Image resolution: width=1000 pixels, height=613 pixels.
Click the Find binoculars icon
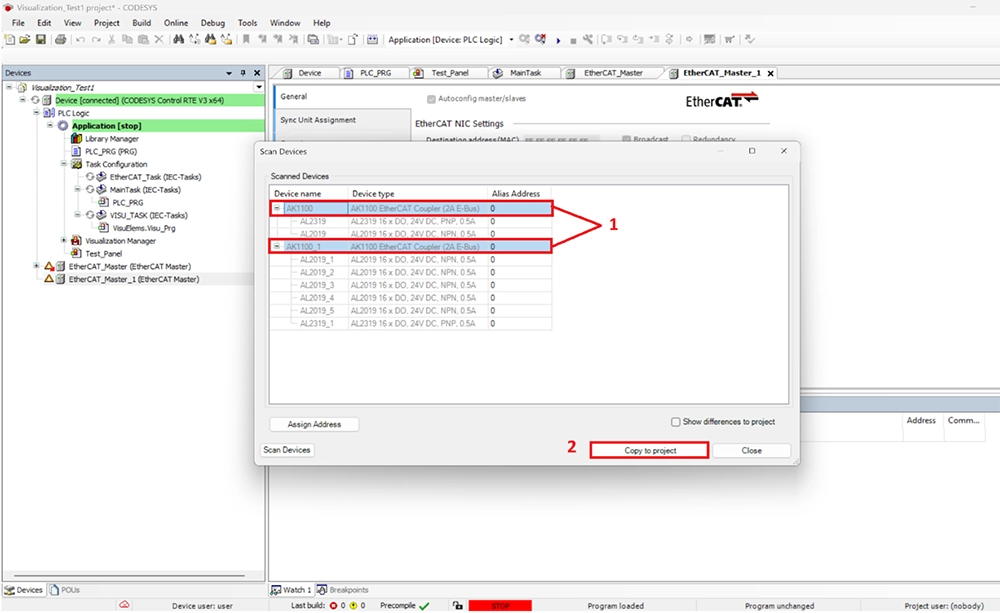pyautogui.click(x=179, y=40)
